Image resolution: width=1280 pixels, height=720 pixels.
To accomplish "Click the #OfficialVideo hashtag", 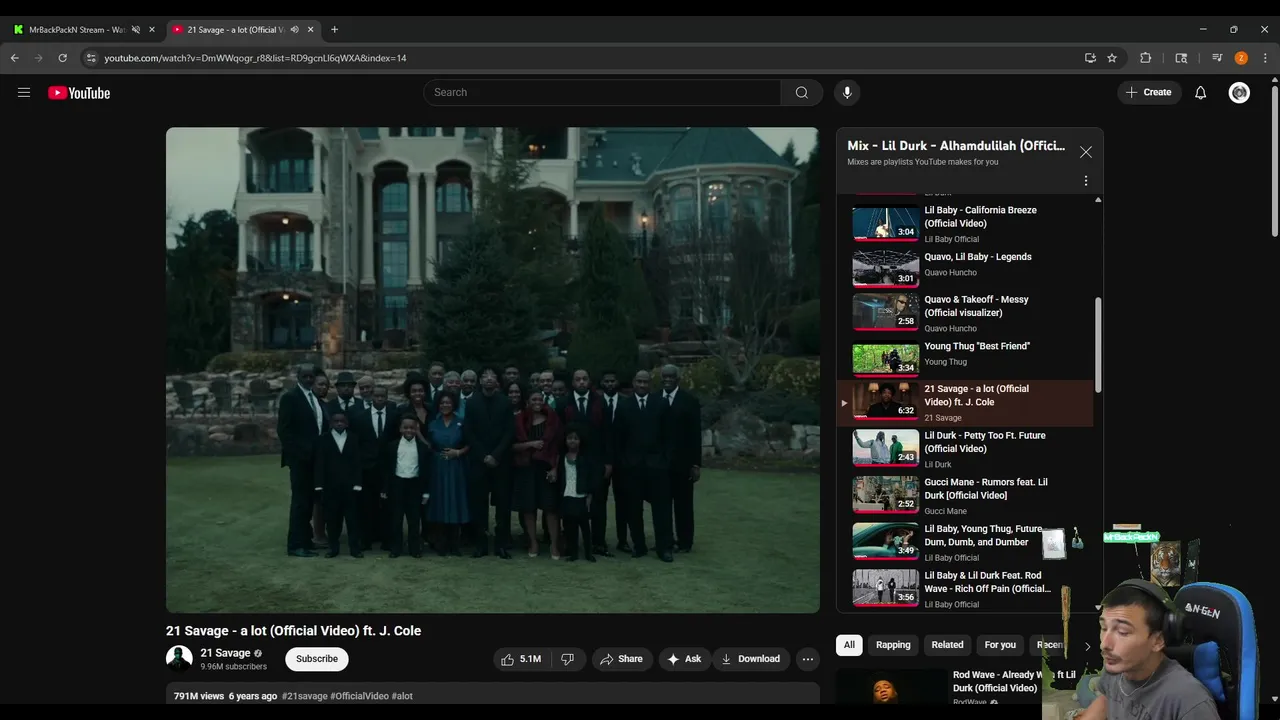I will click(x=360, y=696).
